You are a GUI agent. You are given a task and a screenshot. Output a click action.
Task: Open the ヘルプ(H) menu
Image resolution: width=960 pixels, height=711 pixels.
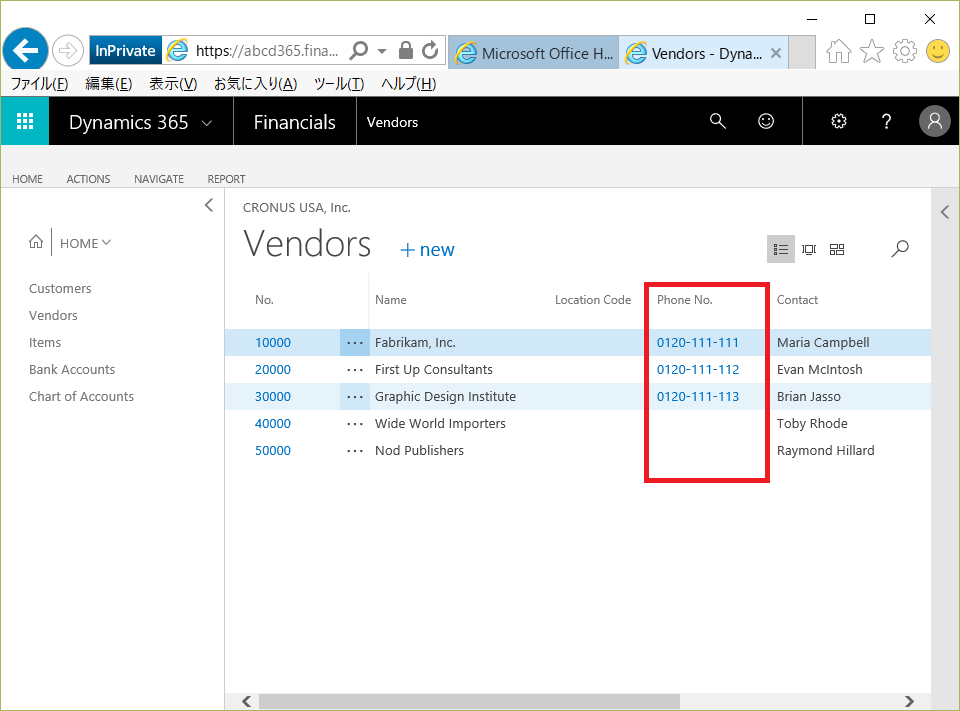pyautogui.click(x=408, y=84)
